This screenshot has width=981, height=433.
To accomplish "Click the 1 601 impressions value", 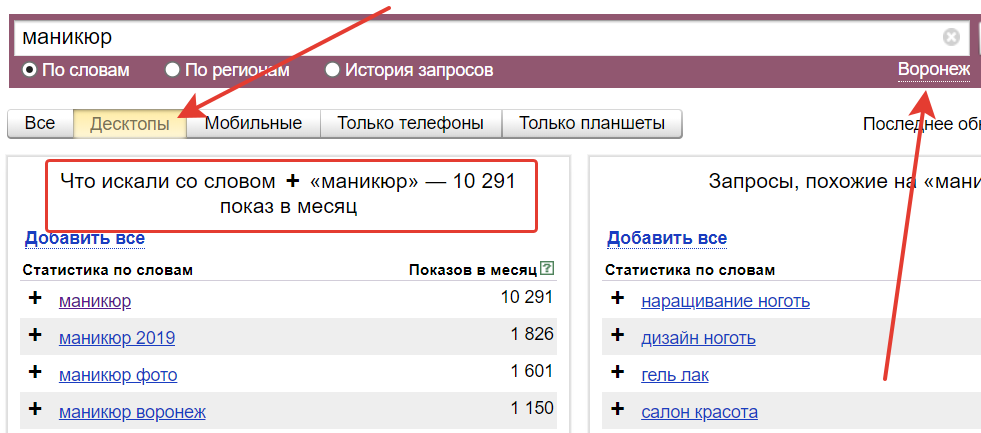I will pyautogui.click(x=532, y=371).
